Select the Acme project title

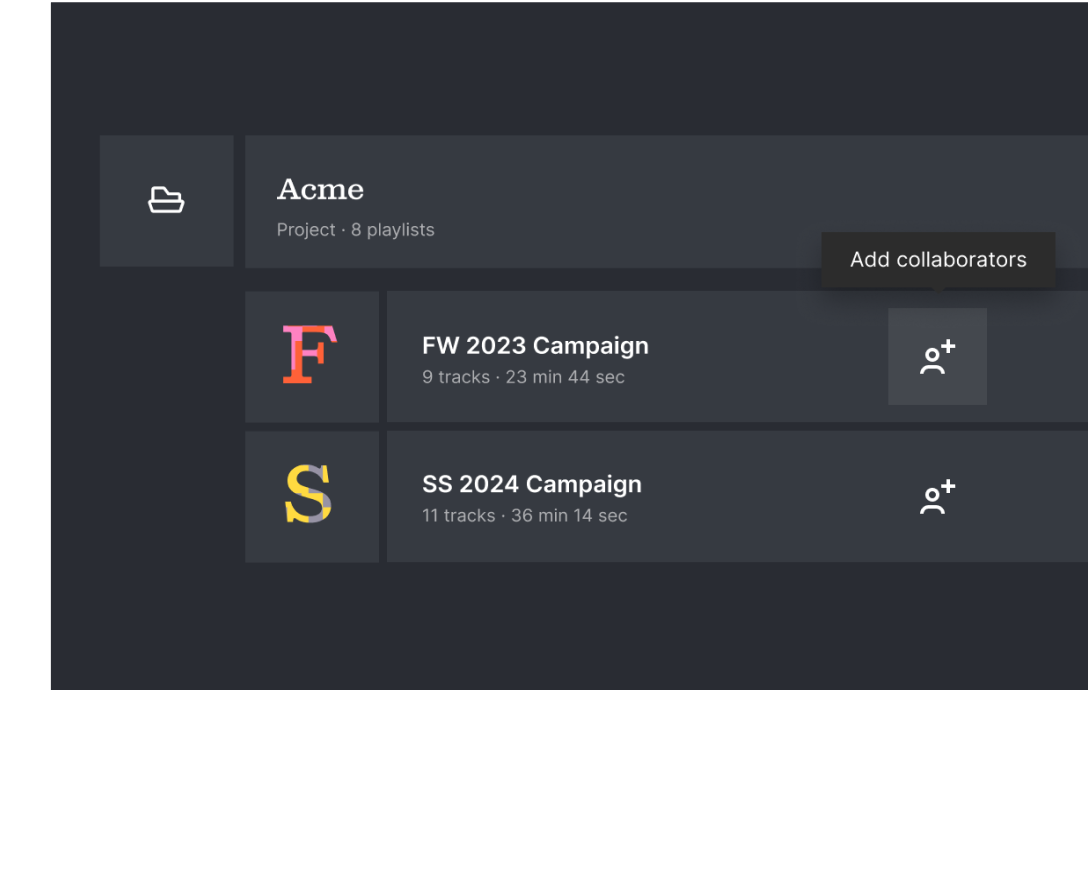coord(320,189)
